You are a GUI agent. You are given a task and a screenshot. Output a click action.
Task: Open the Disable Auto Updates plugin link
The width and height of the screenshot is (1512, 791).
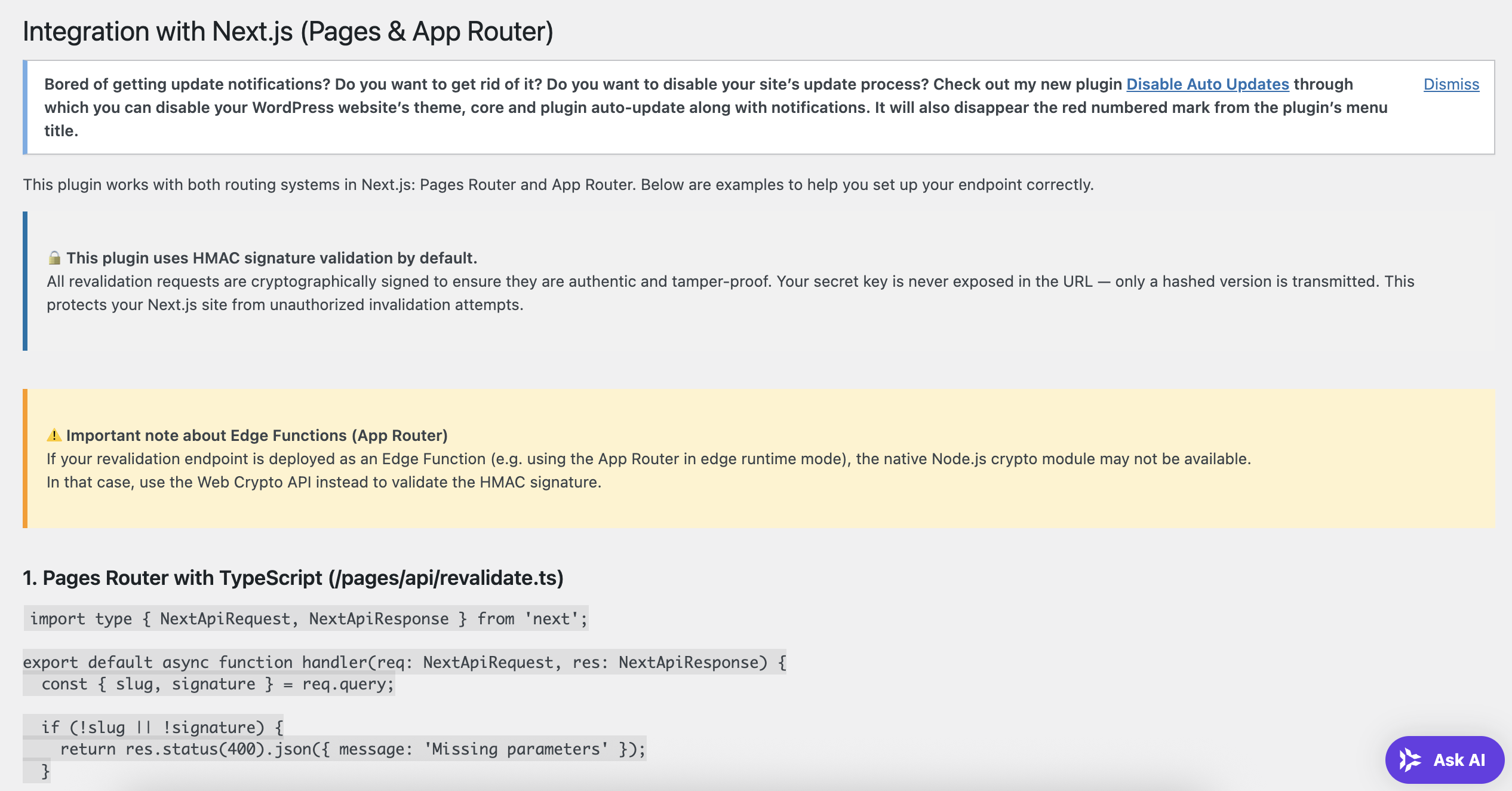(x=1207, y=84)
